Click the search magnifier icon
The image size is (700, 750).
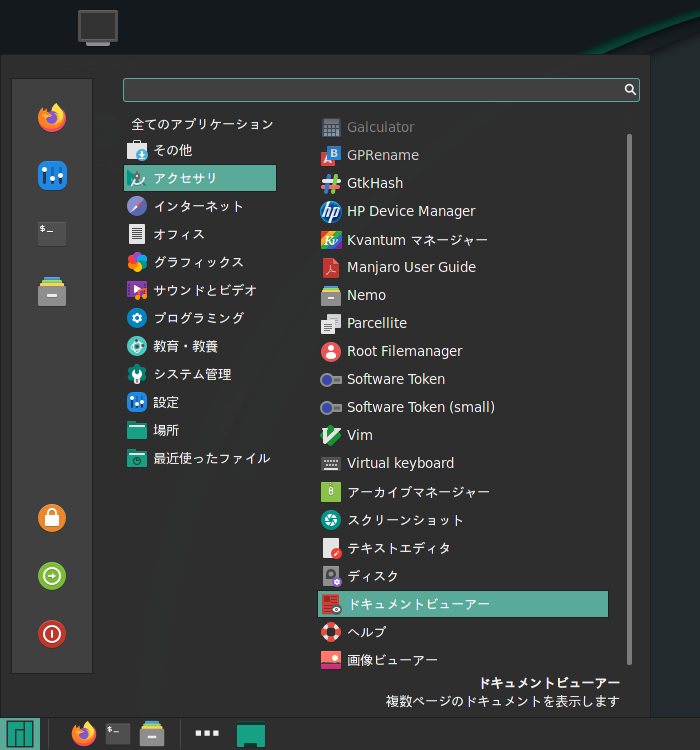coord(630,89)
